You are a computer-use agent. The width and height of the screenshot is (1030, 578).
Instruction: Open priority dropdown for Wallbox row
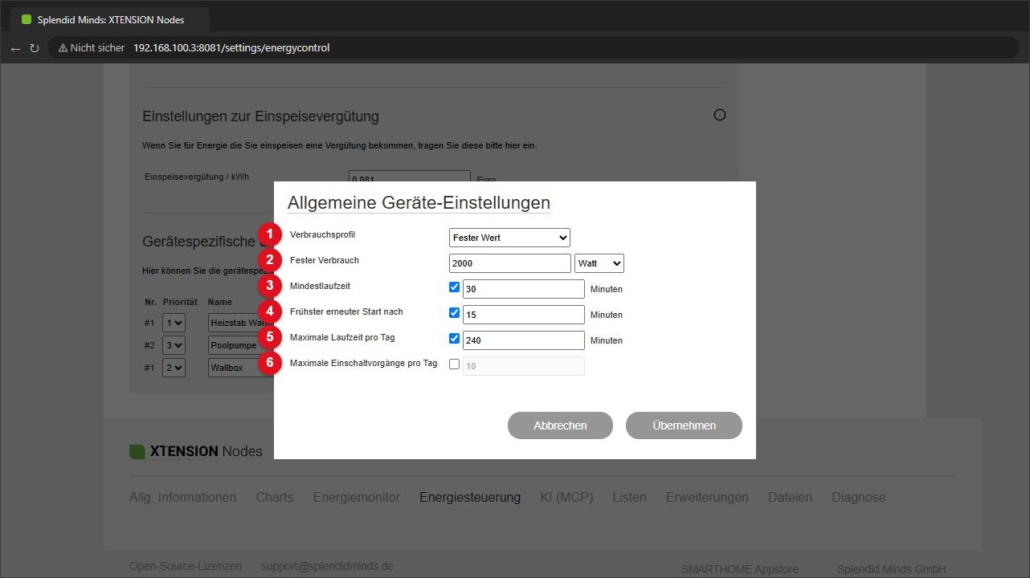pos(173,368)
